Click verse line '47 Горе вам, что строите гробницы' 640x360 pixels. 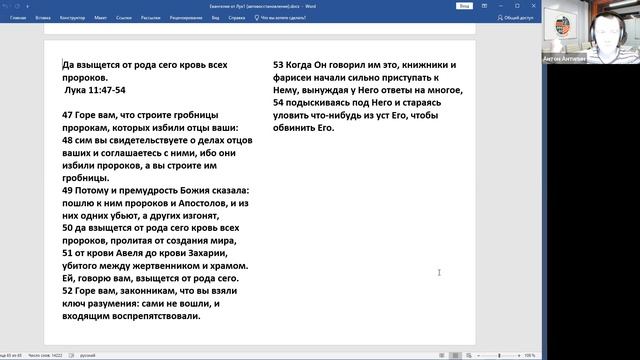[140, 115]
